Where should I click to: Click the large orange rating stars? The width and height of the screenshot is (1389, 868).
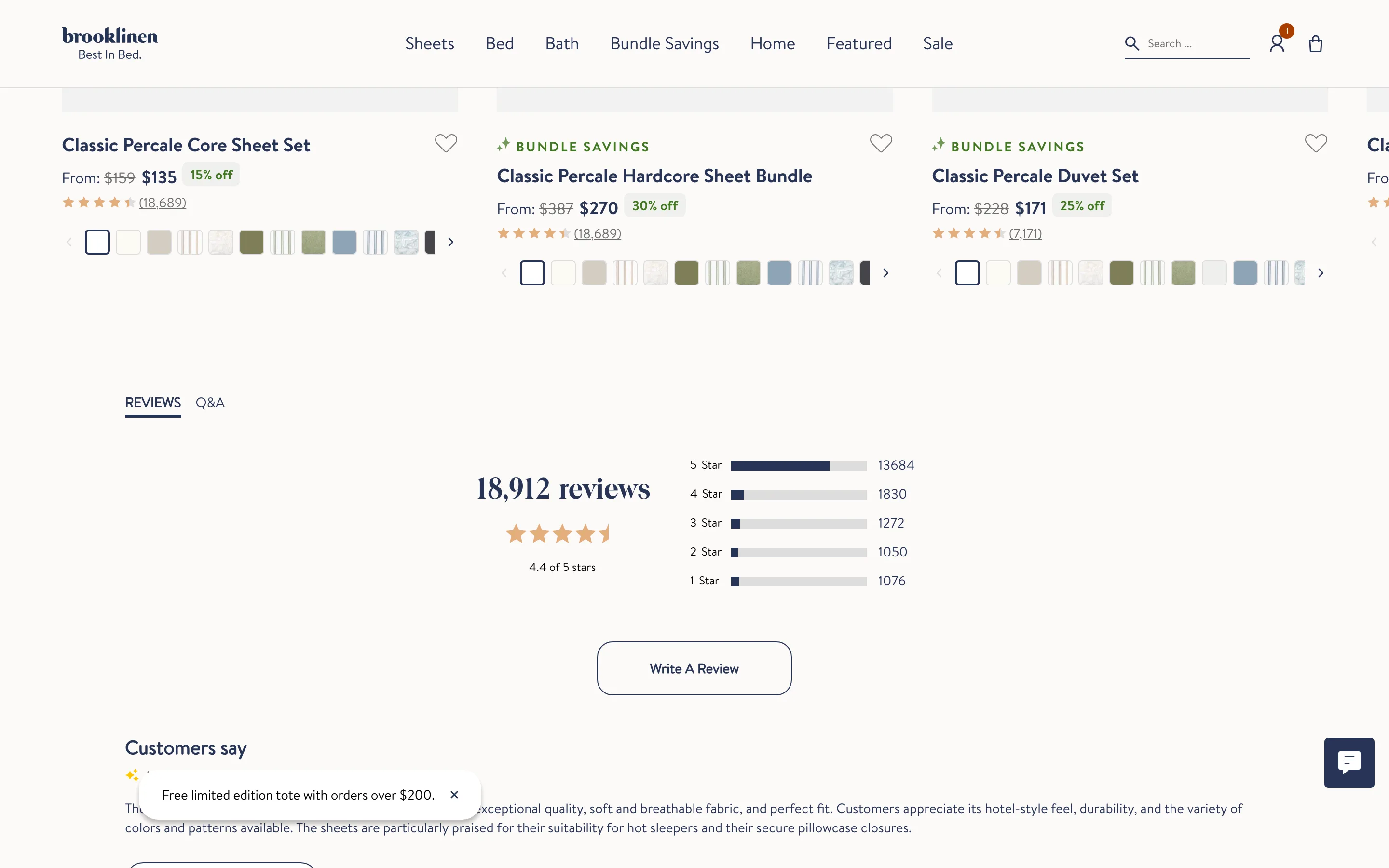coord(558,534)
